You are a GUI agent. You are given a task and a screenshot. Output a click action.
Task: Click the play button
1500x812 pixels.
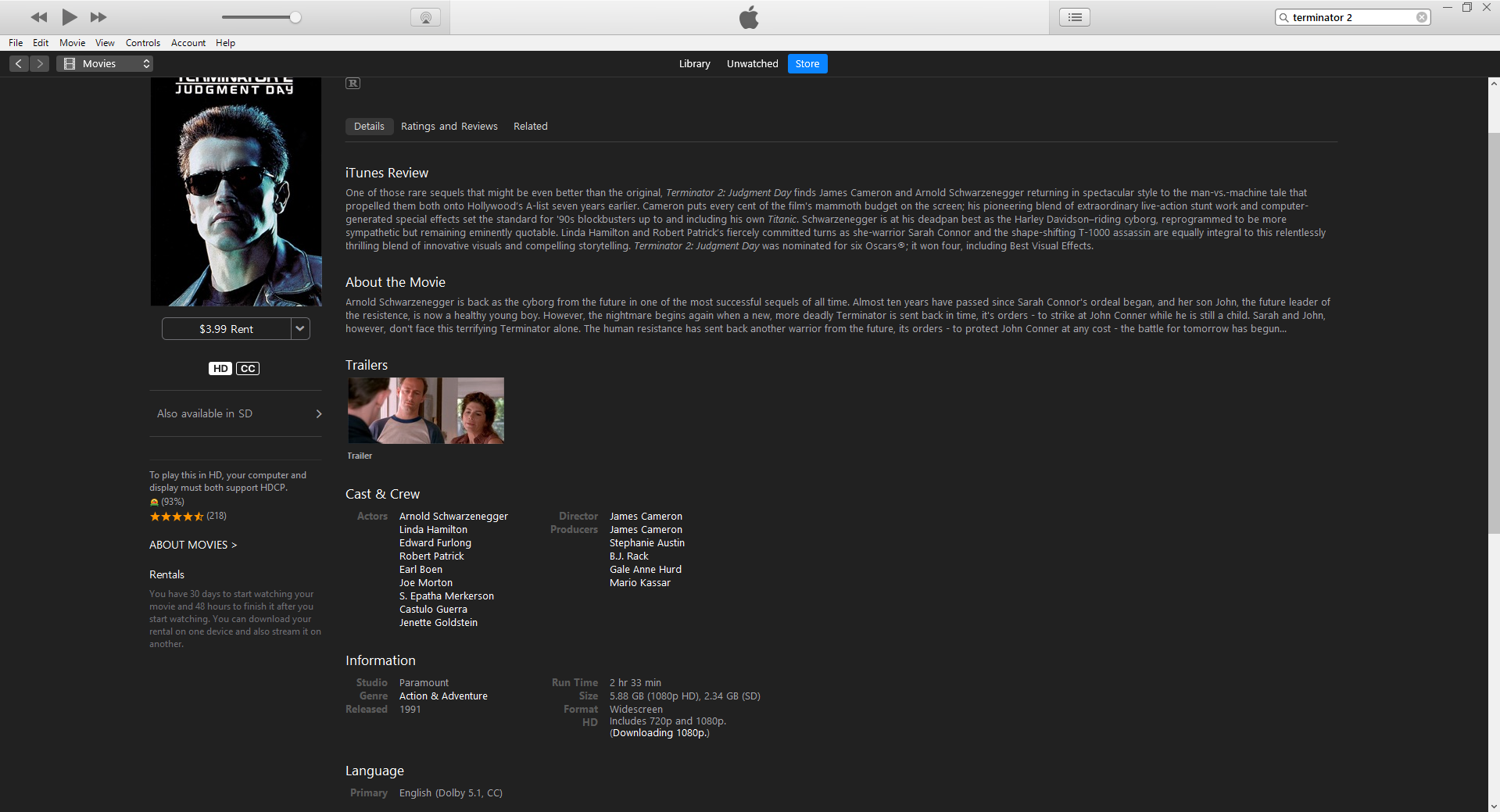[x=70, y=17]
